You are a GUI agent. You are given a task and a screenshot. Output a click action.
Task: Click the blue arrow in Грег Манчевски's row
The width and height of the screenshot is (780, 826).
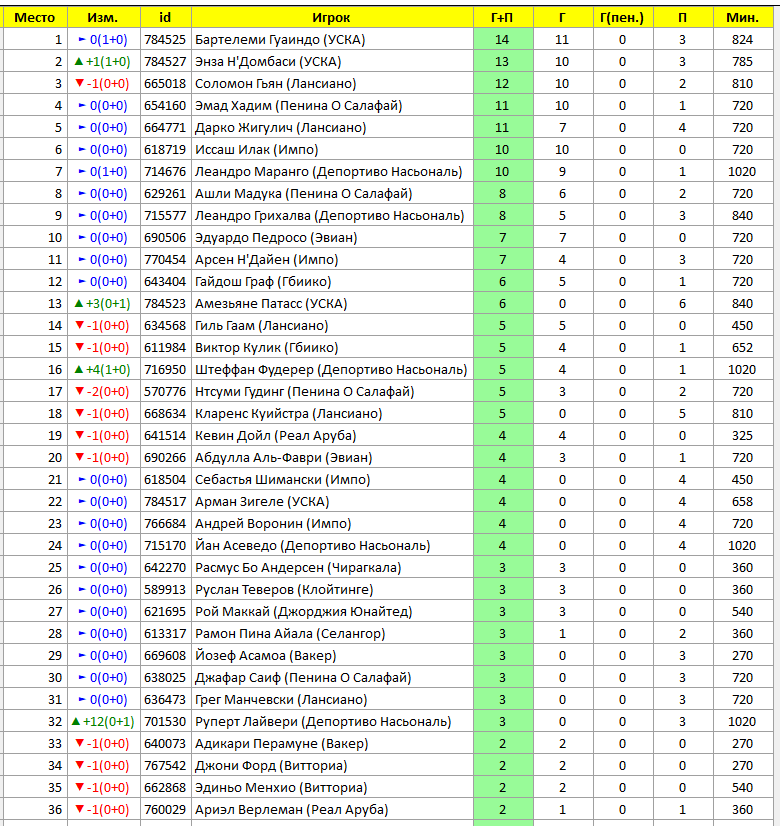[82, 700]
